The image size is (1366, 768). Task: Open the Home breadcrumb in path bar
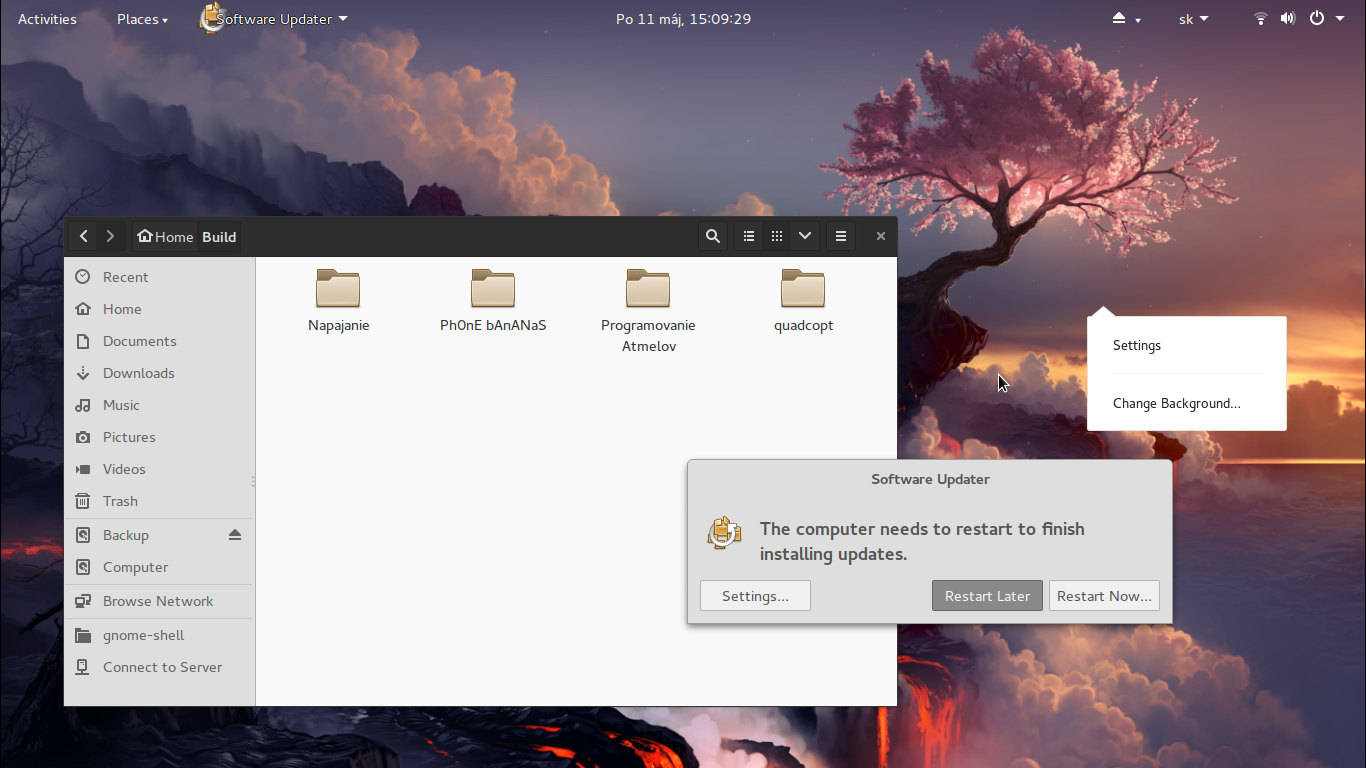tap(166, 237)
